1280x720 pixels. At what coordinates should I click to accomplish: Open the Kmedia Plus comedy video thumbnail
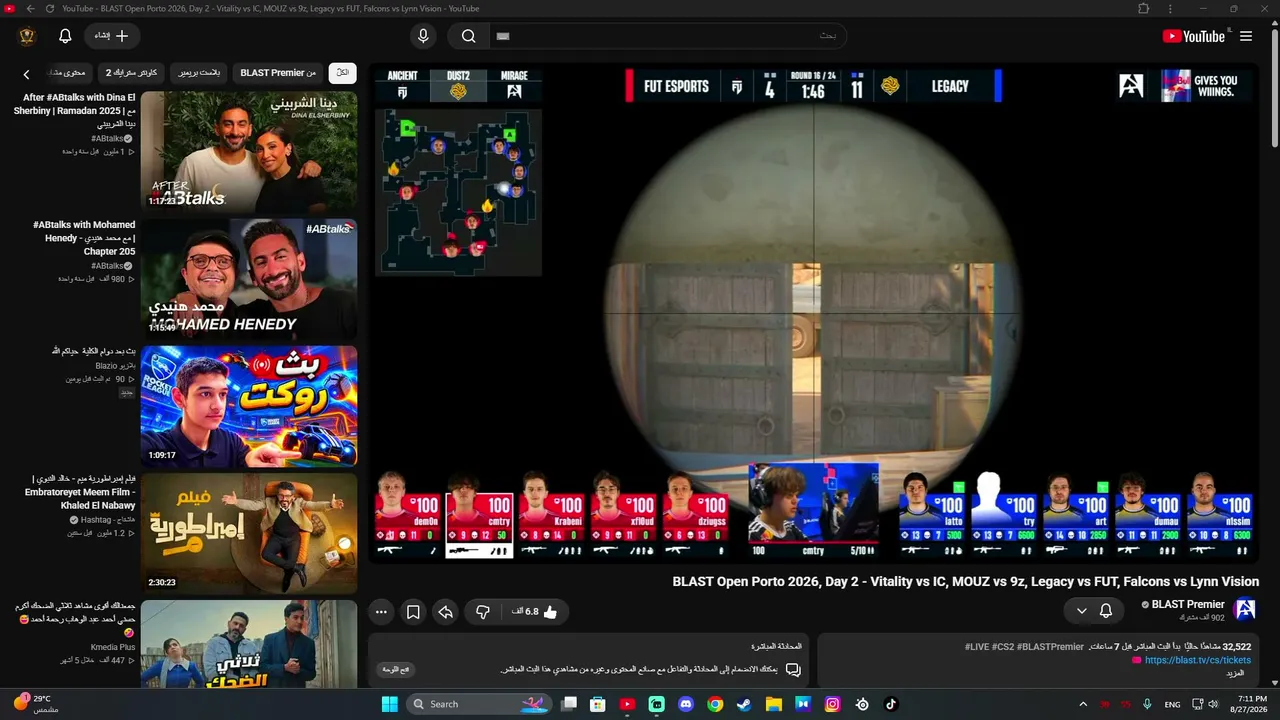click(249, 645)
